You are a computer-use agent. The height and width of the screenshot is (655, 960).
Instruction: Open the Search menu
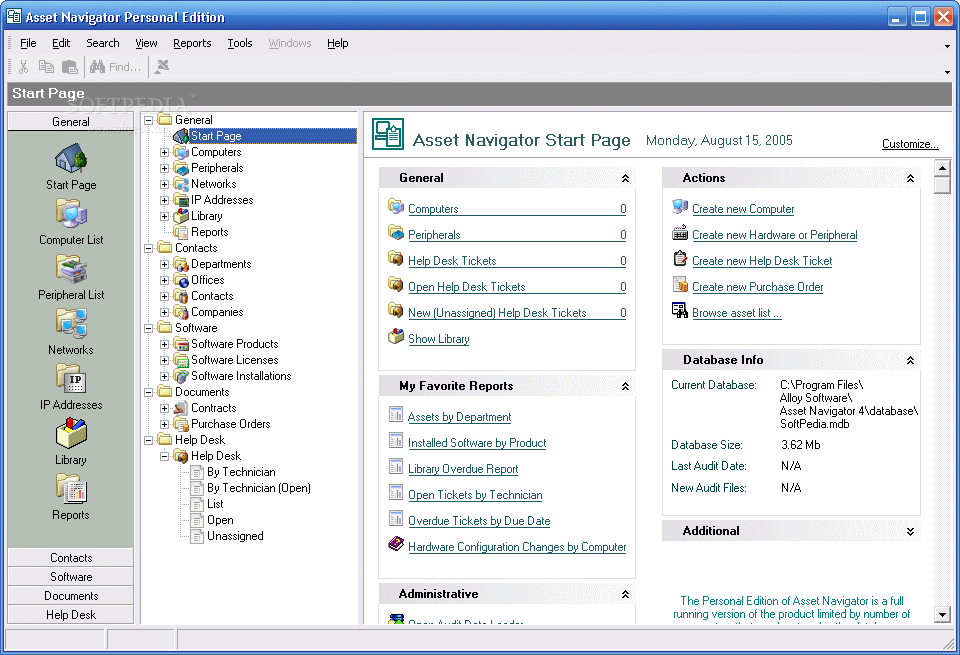click(103, 43)
